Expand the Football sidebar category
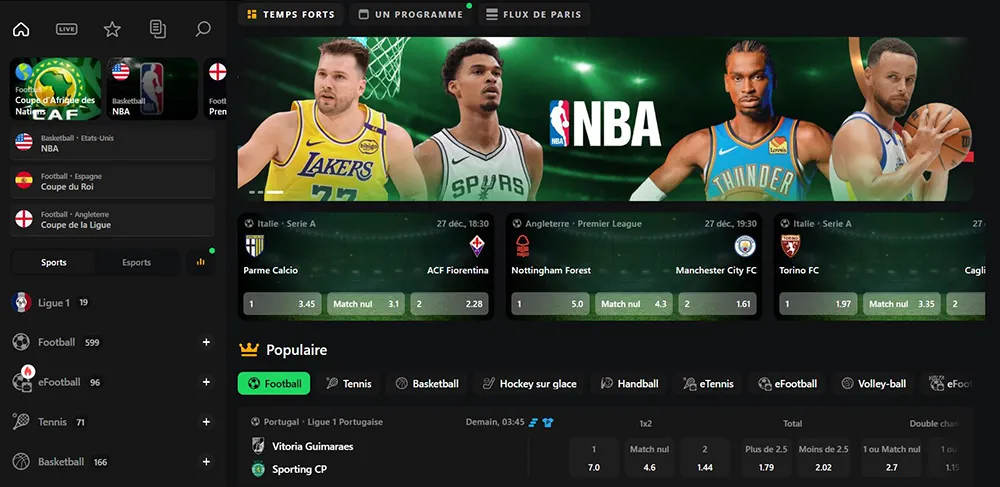1000x487 pixels. (207, 342)
